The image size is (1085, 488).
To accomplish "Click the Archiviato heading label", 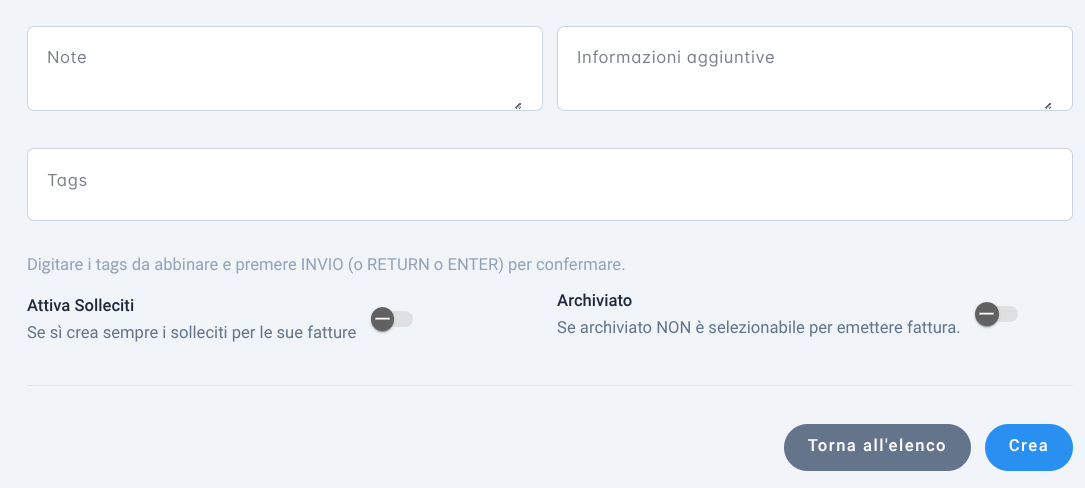I will click(594, 300).
